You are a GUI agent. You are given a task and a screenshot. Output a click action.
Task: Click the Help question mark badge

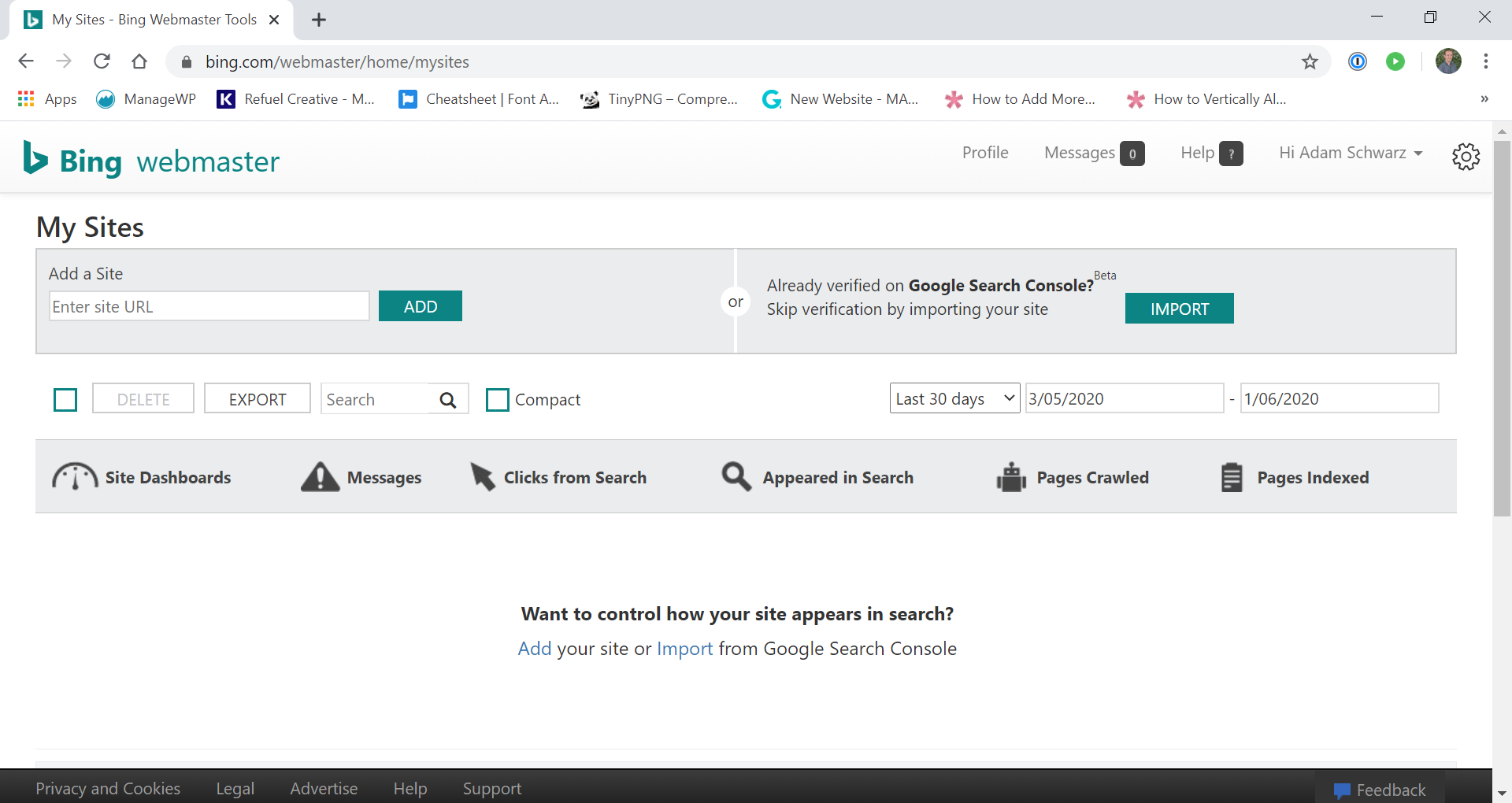tap(1231, 154)
